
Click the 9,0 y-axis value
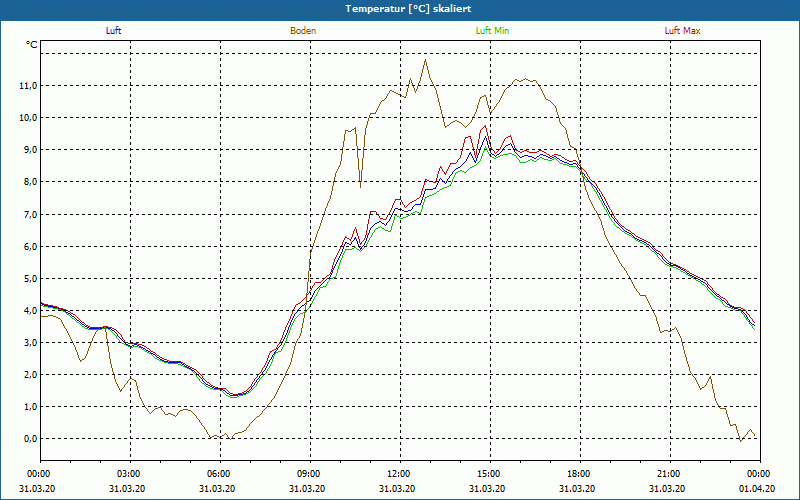pos(30,150)
